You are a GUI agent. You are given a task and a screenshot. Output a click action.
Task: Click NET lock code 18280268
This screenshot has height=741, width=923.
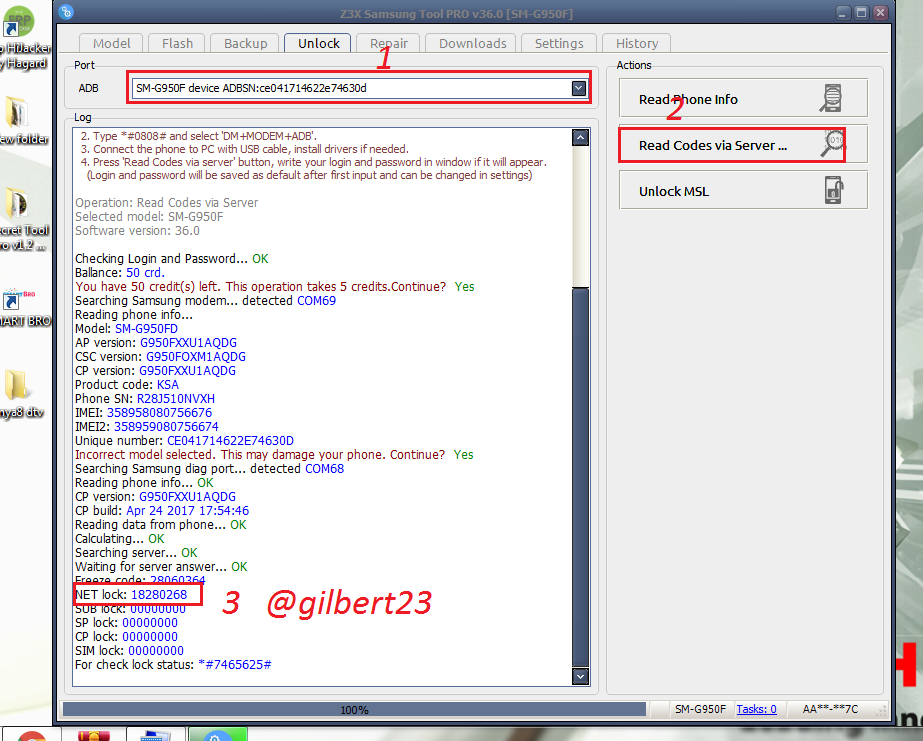click(x=159, y=594)
